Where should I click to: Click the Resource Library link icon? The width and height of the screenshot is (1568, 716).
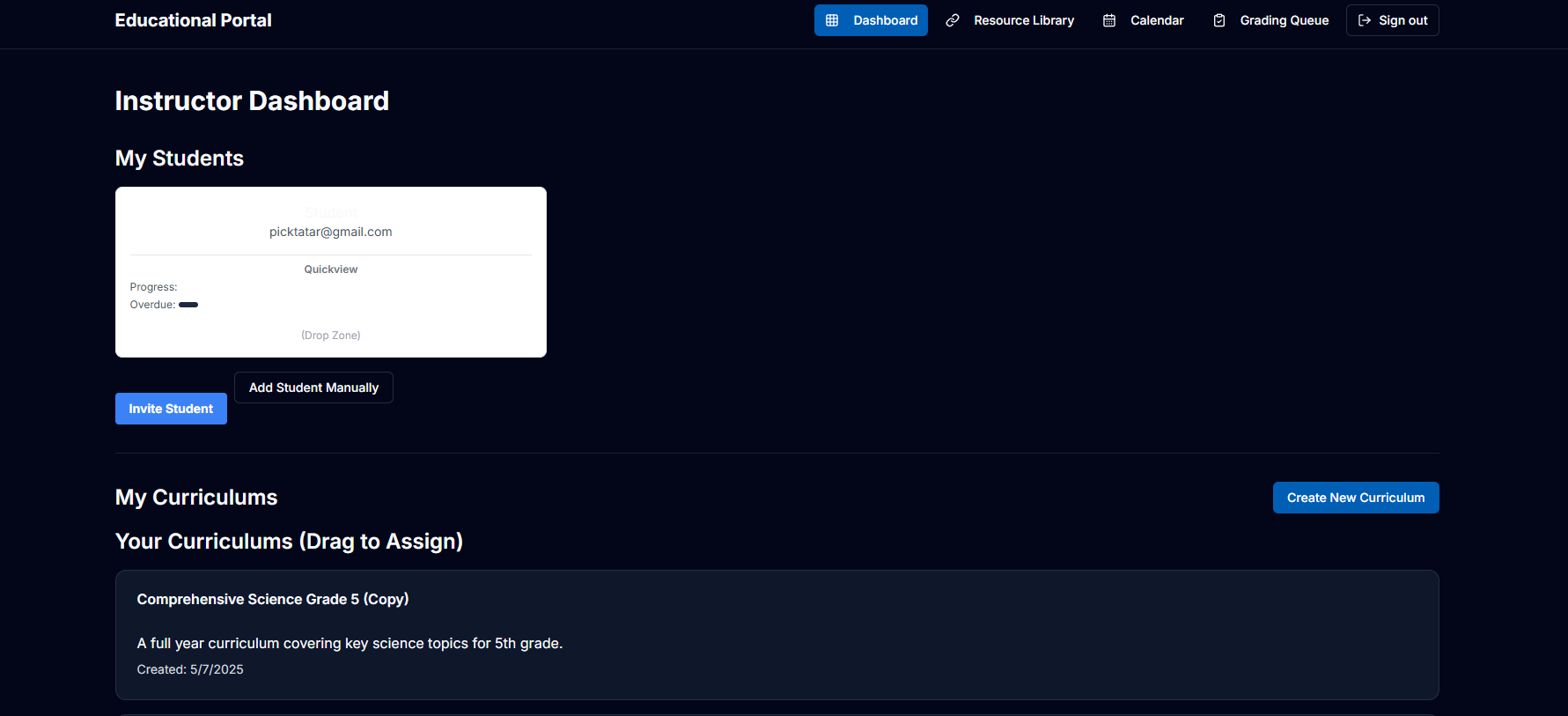[x=953, y=20]
